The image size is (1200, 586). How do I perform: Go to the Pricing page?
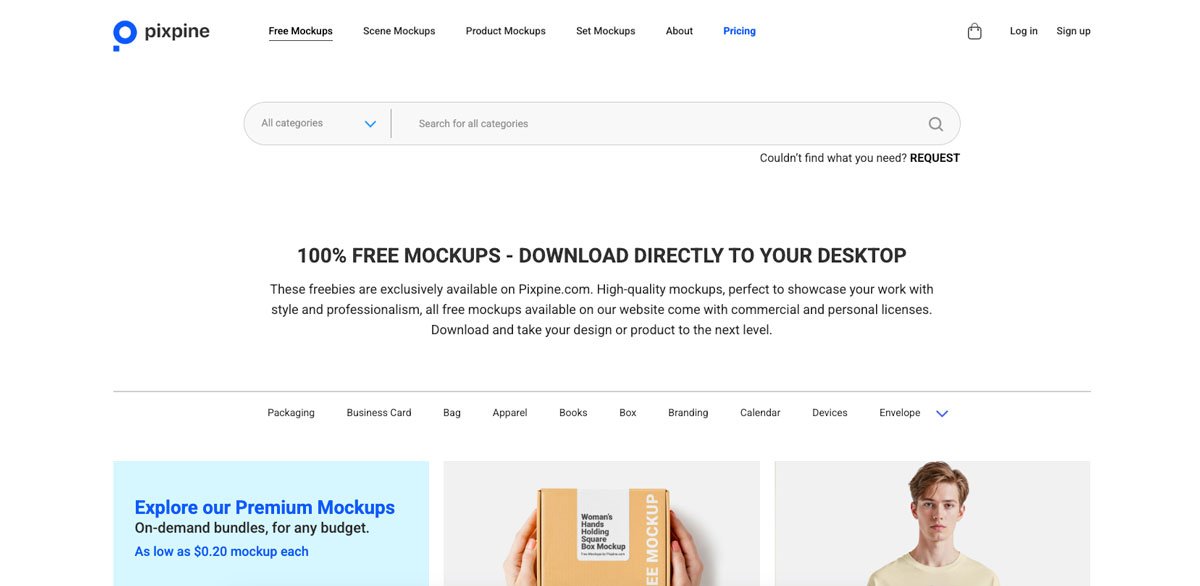(x=739, y=31)
